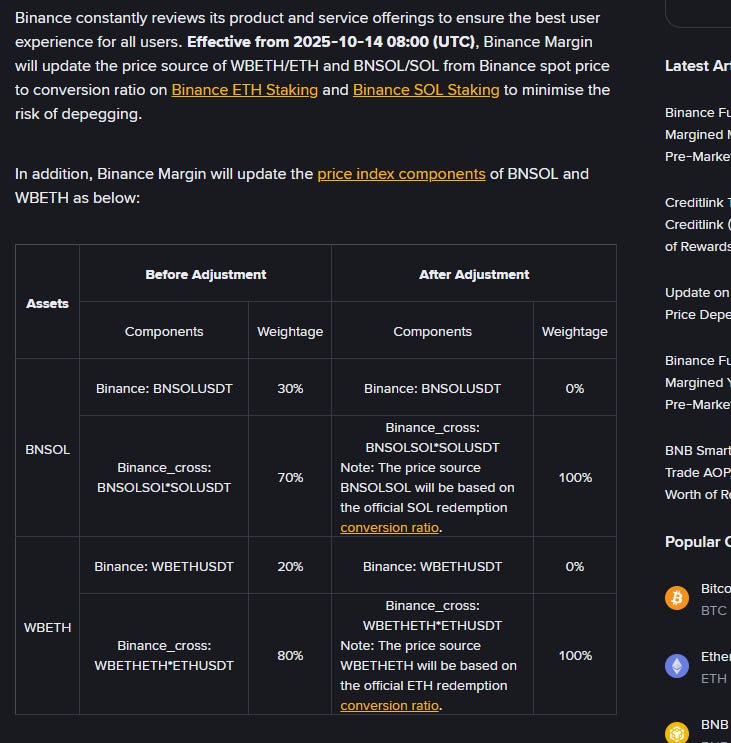Image resolution: width=731 pixels, height=743 pixels.
Task: Select Binance: BNSOLUSDT under Before Adjustment
Action: pyautogui.click(x=164, y=389)
